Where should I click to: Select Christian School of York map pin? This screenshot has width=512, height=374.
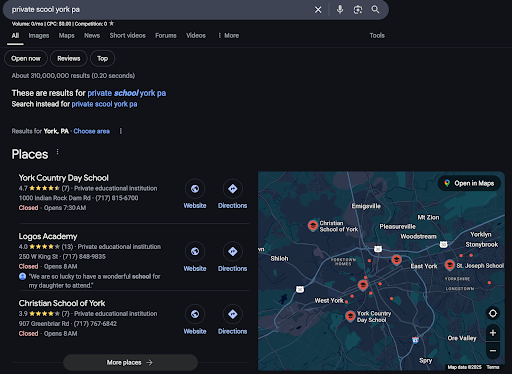313,226
